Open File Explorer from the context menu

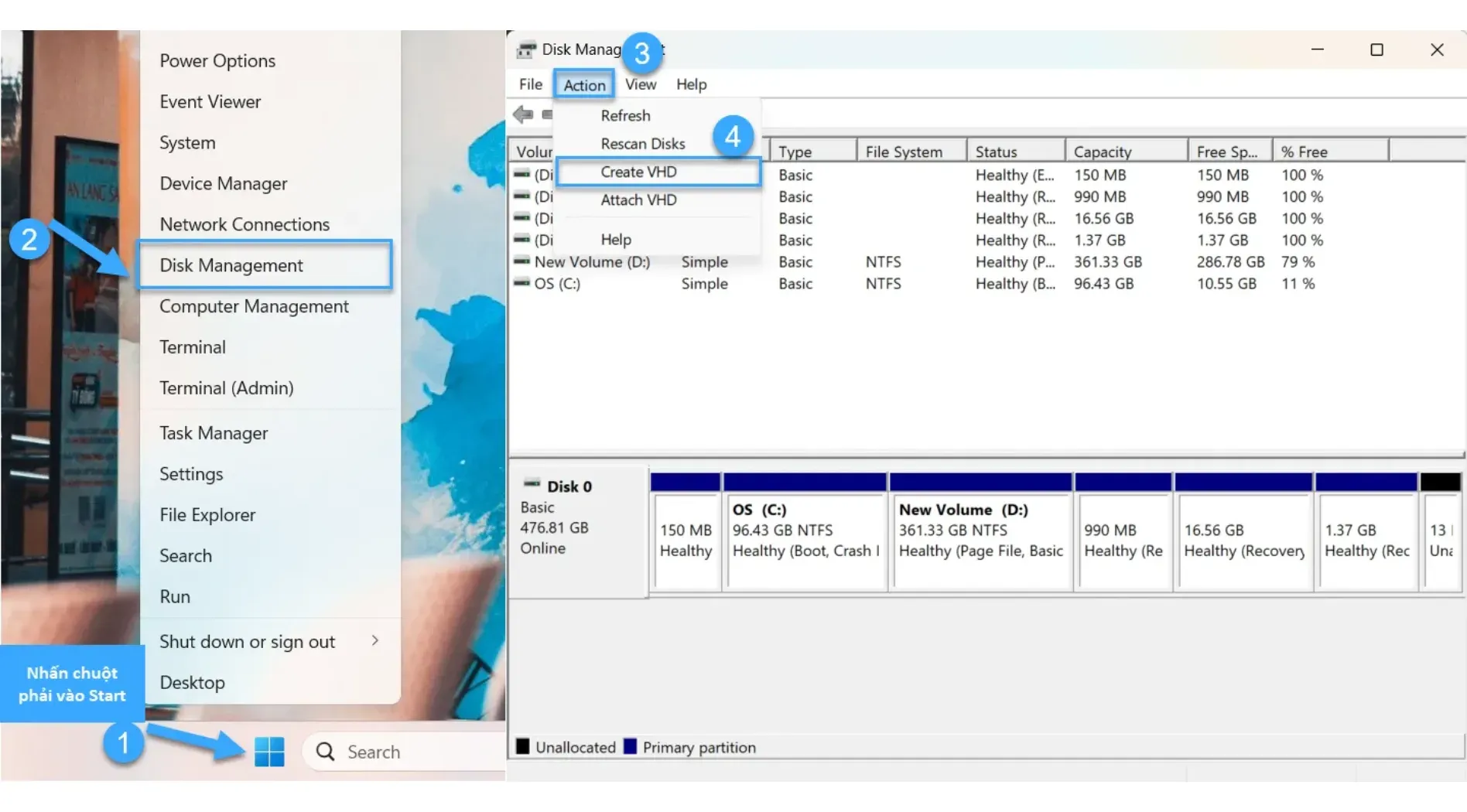pos(207,515)
